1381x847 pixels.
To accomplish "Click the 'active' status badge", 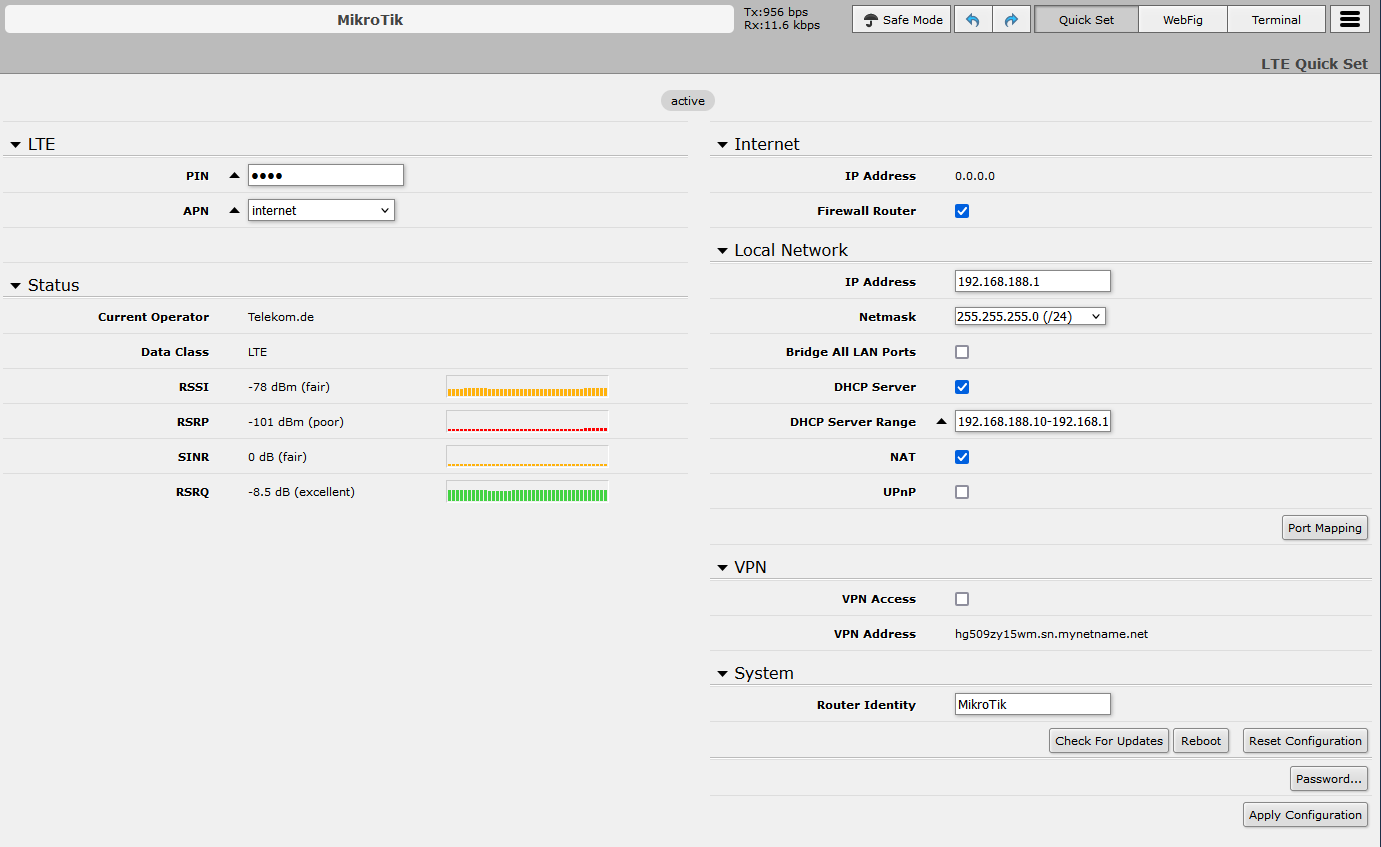I will point(688,101).
